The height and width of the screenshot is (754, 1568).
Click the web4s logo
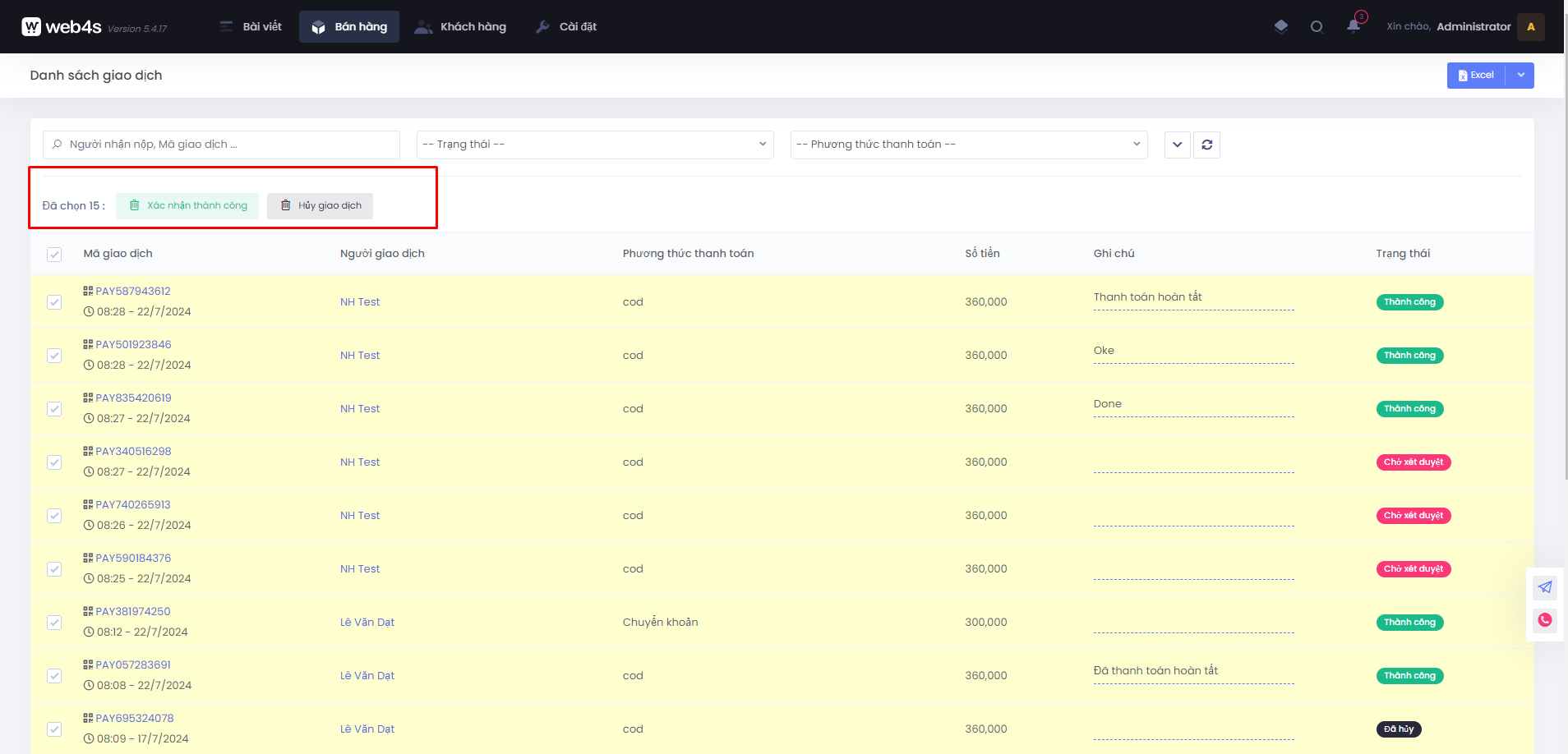[62, 26]
